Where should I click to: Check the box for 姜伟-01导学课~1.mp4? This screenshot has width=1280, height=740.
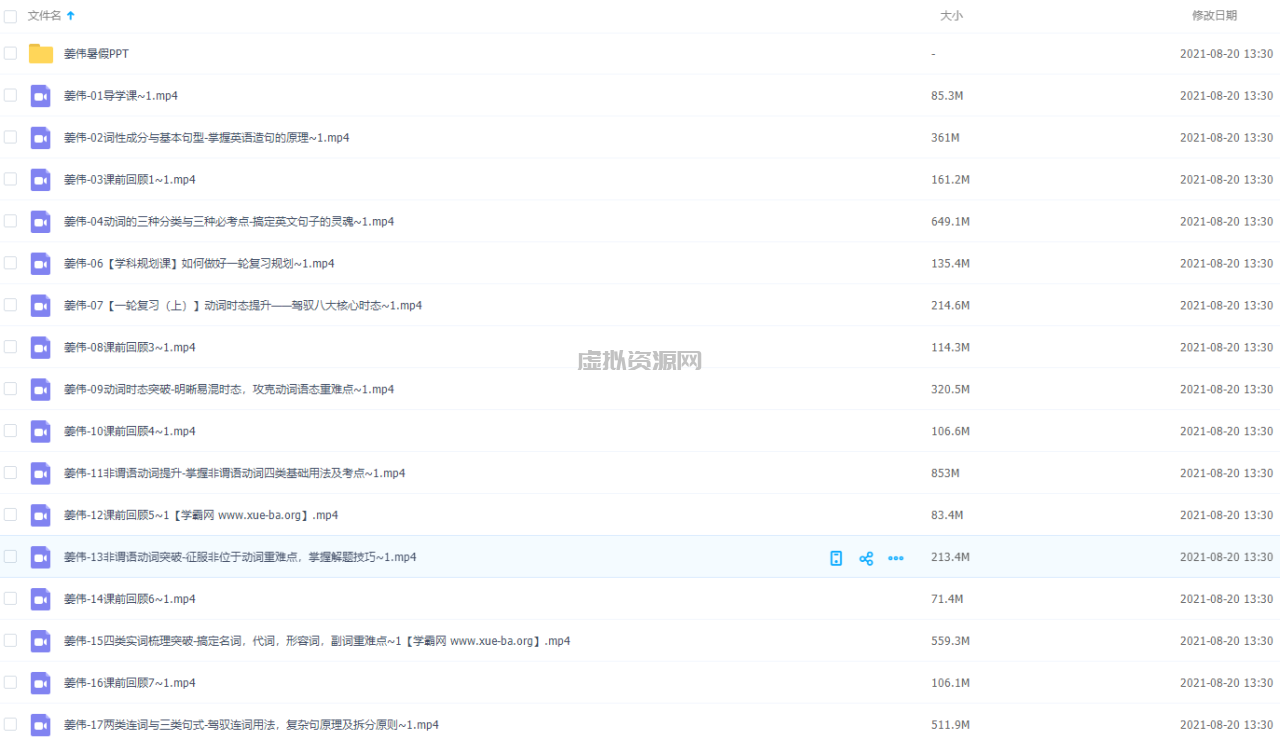tap(10, 96)
